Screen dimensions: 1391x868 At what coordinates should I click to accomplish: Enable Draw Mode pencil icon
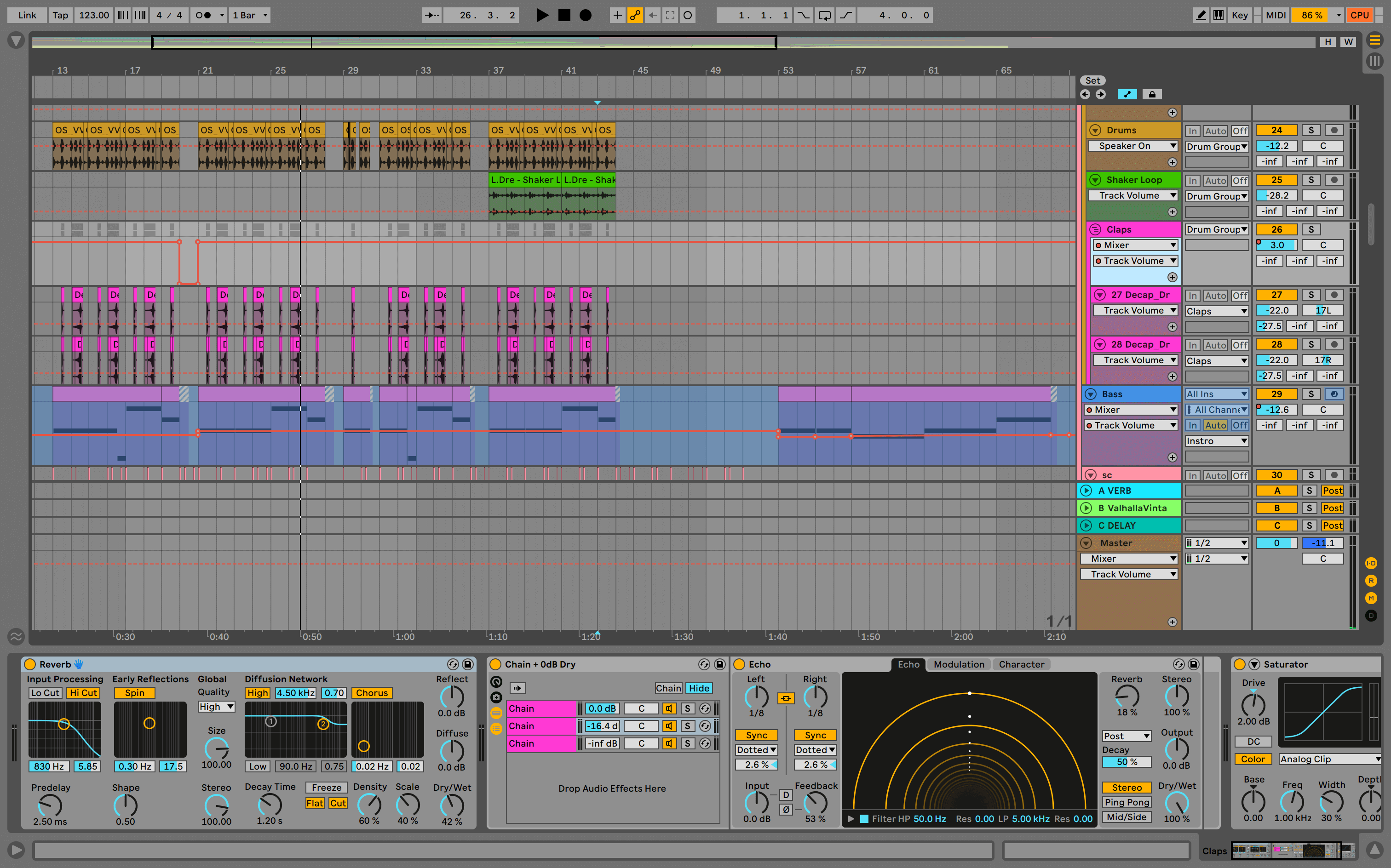coord(1200,16)
